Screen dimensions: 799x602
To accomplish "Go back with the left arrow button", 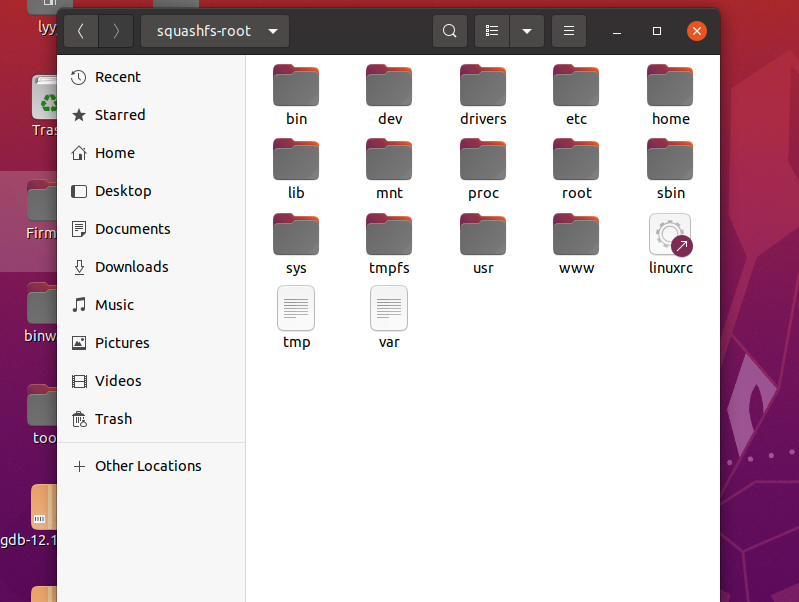I will [x=81, y=31].
